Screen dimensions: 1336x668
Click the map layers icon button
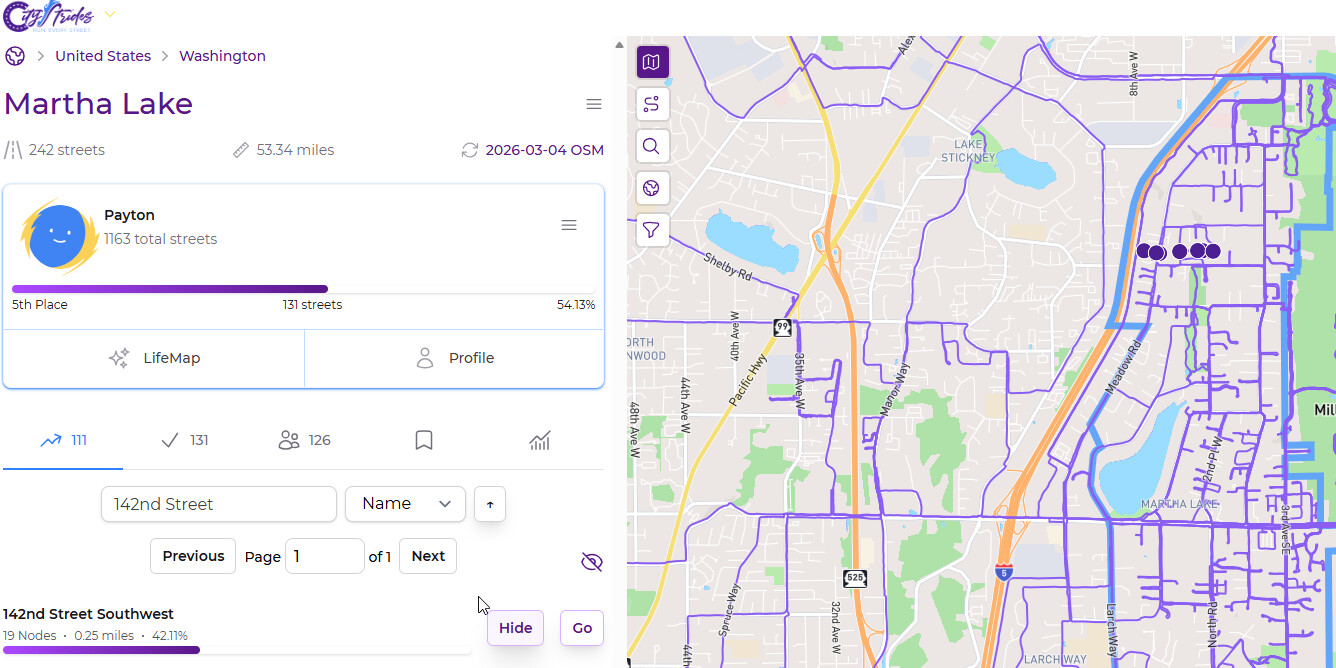pyautogui.click(x=652, y=62)
